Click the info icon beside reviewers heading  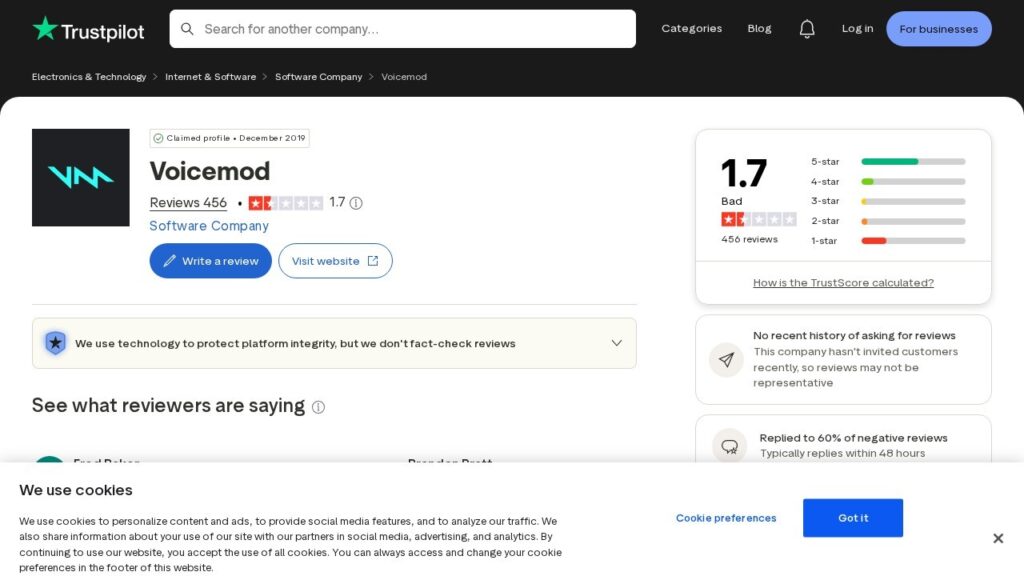318,407
